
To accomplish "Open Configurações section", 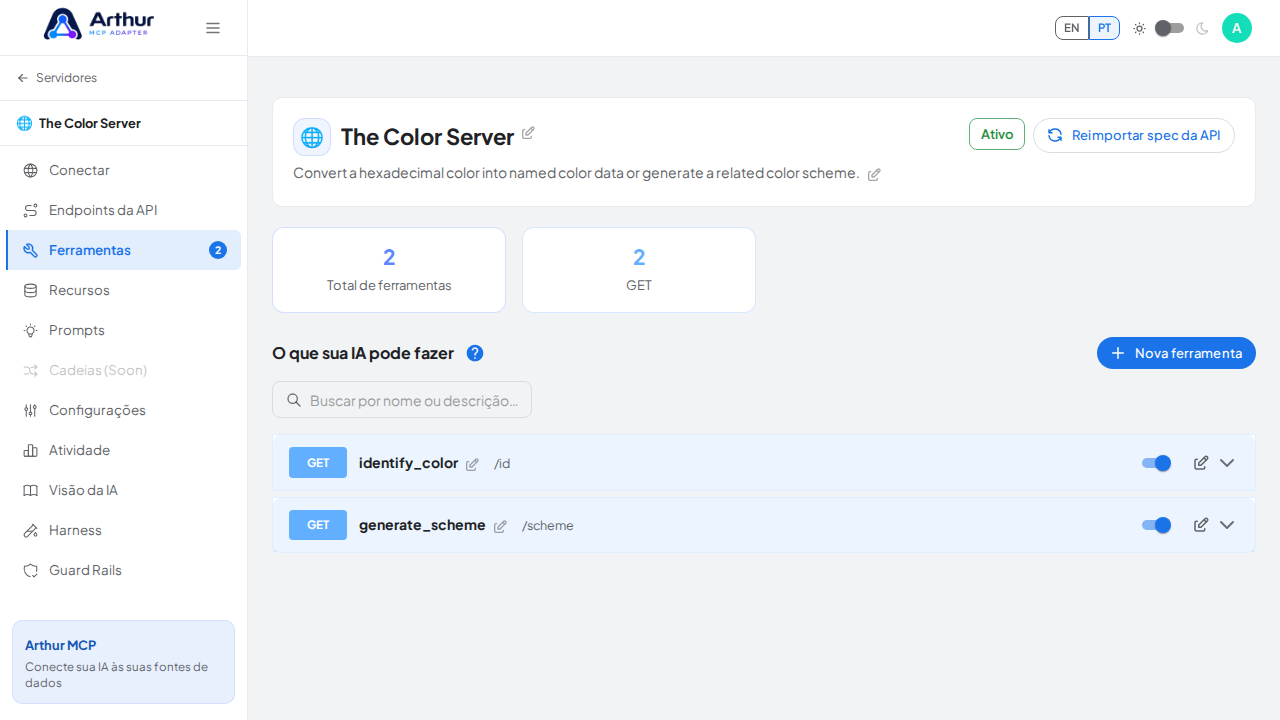I will (x=123, y=410).
